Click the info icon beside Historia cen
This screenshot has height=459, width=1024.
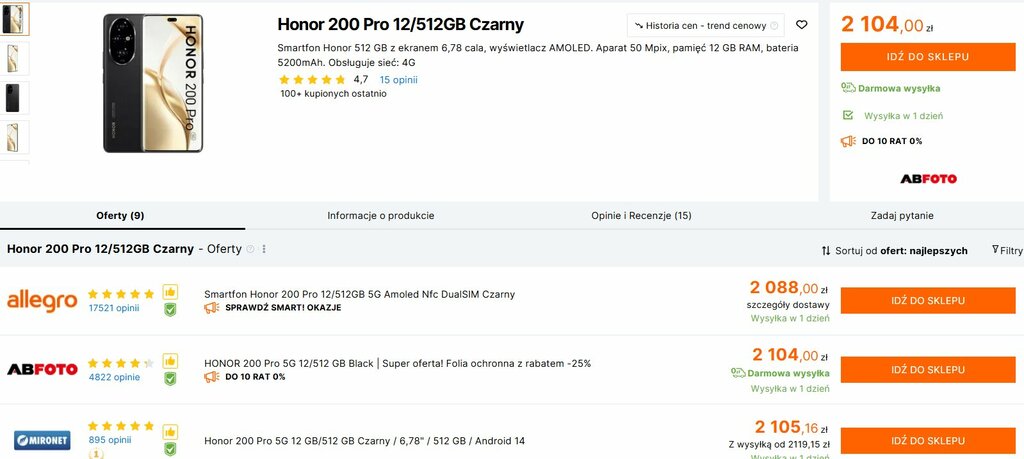[x=774, y=26]
